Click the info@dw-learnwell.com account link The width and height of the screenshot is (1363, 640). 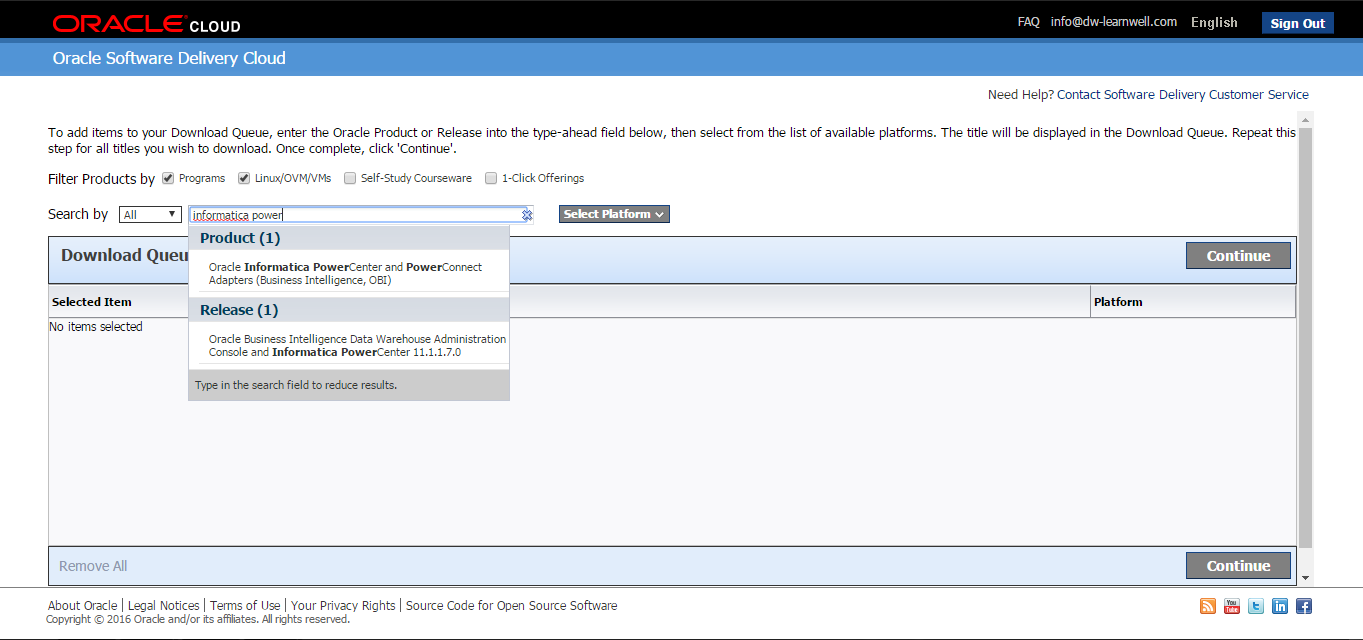[x=1114, y=22]
